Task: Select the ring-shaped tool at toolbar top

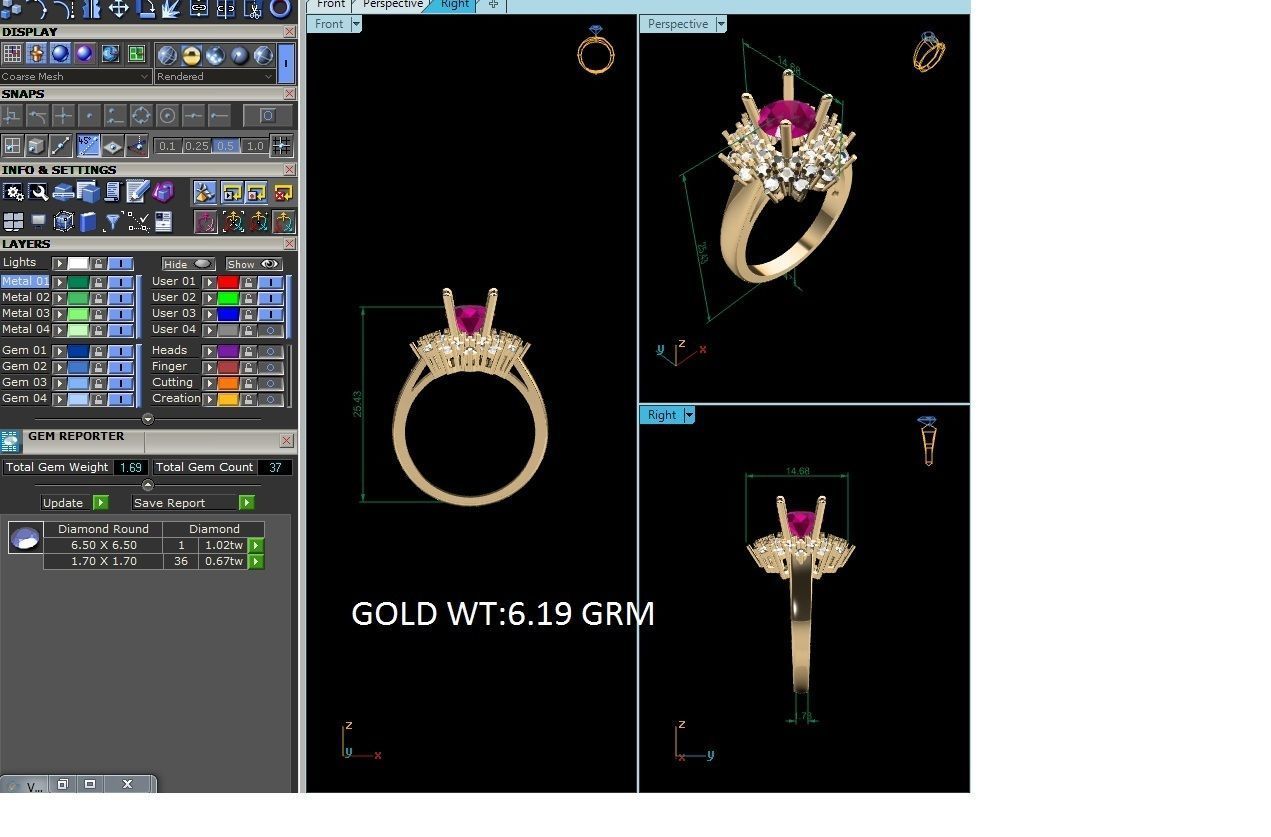Action: tap(280, 9)
